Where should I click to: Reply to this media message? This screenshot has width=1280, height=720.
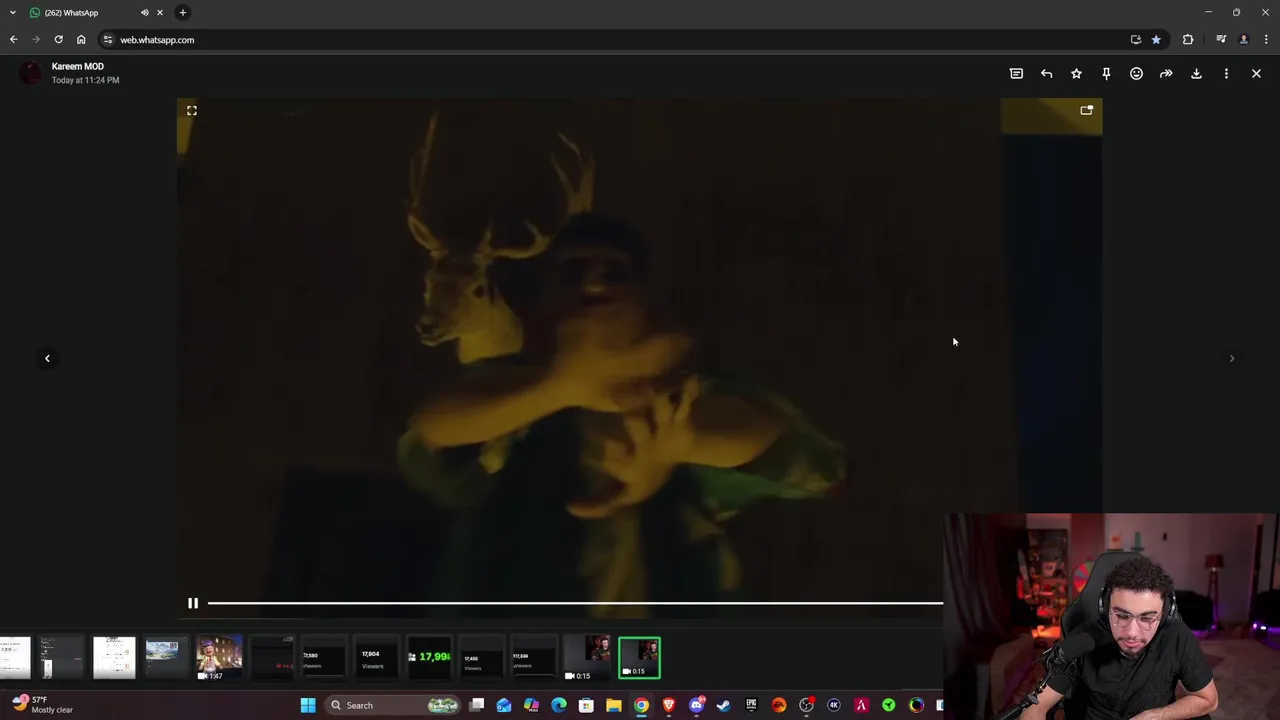[1046, 73]
